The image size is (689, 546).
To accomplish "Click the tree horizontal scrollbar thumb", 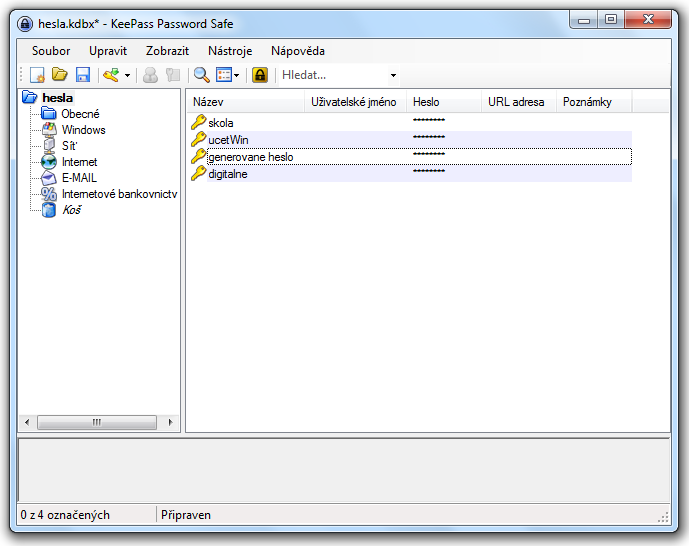I will (97, 422).
